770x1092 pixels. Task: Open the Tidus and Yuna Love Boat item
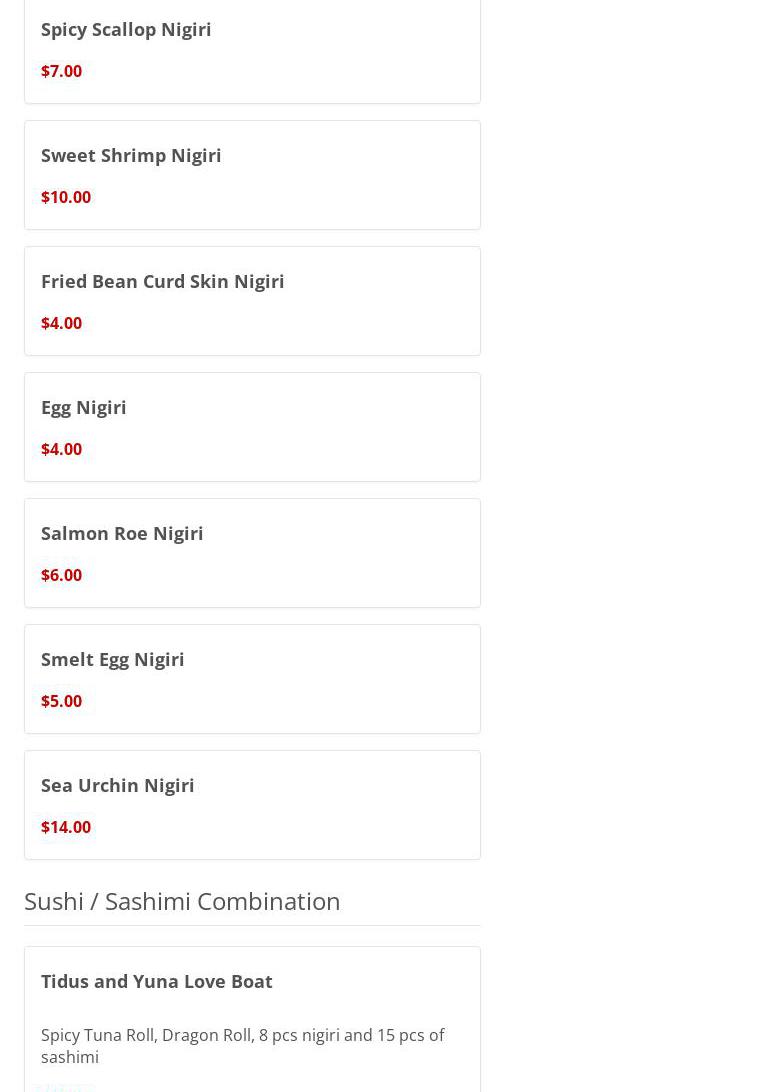pos(156,981)
